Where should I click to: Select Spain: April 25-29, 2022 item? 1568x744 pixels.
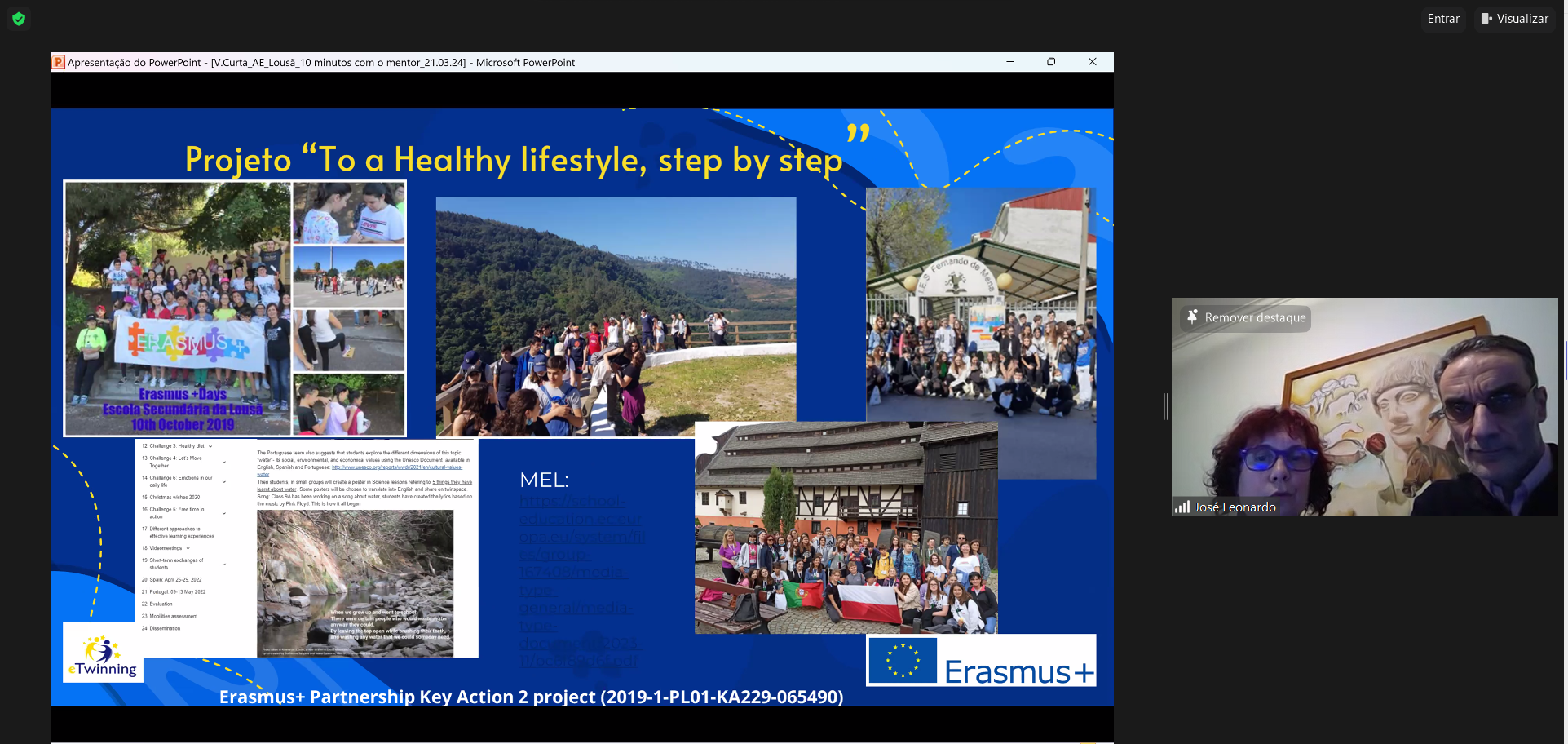coord(172,580)
